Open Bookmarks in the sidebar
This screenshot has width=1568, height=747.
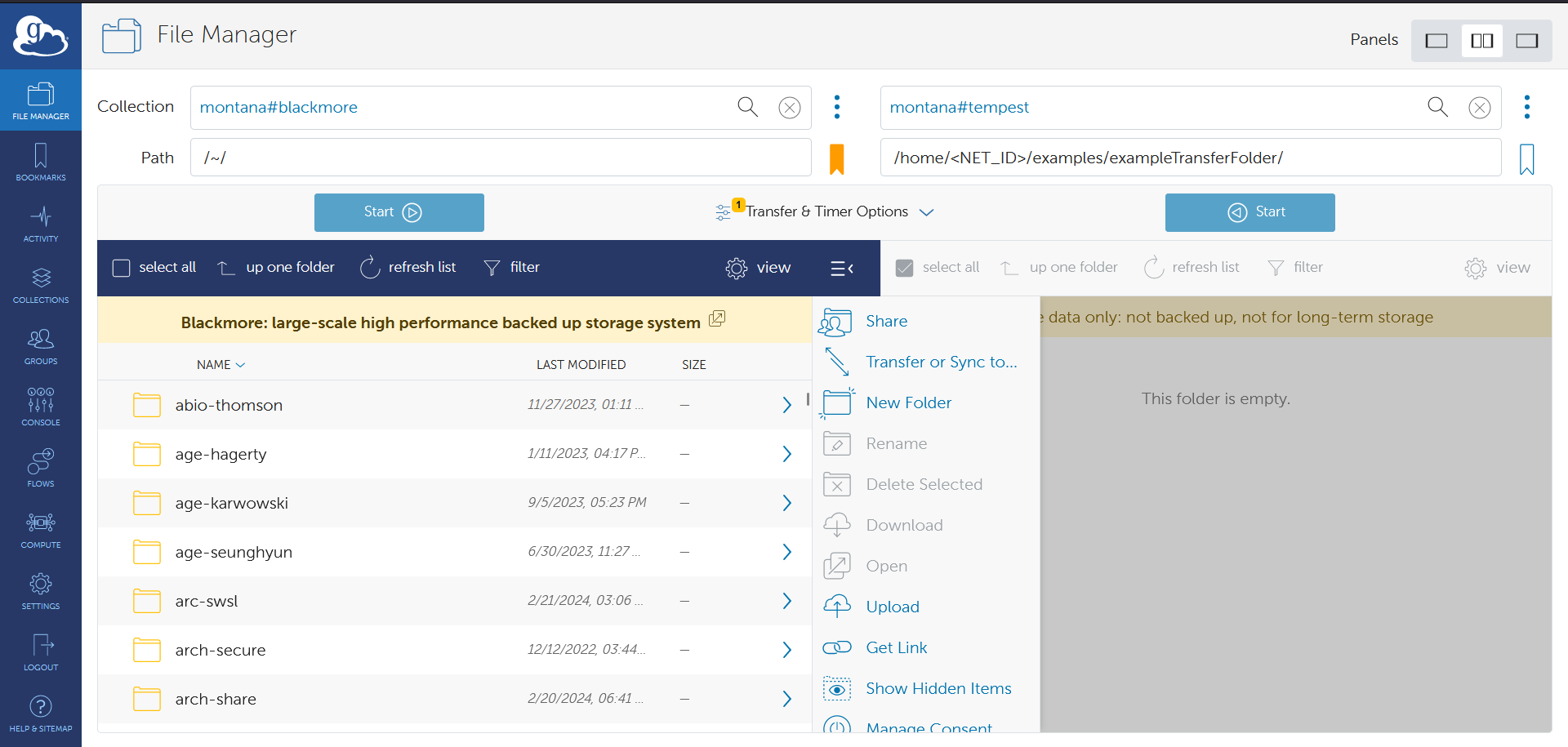pyautogui.click(x=41, y=162)
